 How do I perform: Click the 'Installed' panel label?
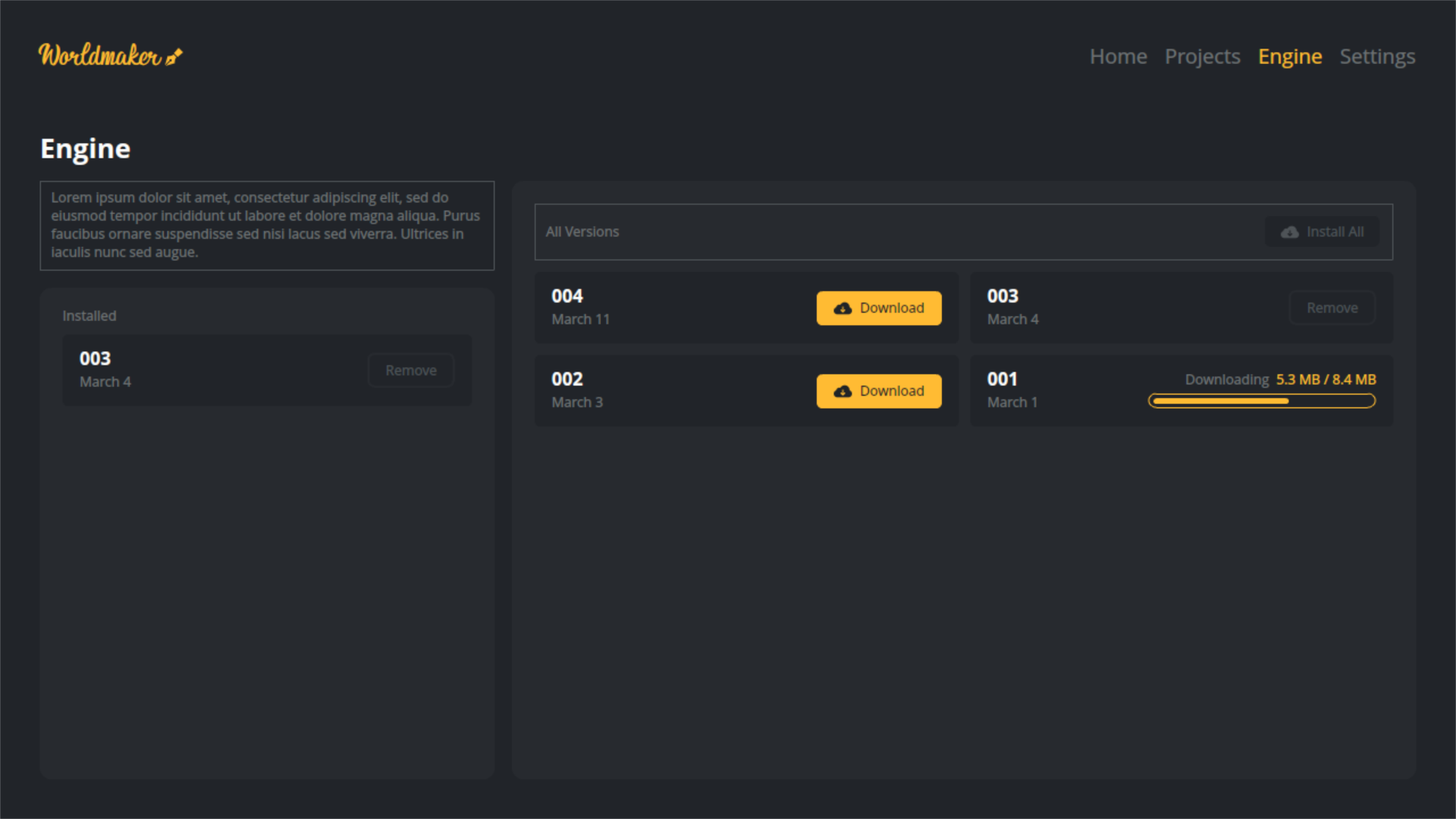(x=89, y=315)
